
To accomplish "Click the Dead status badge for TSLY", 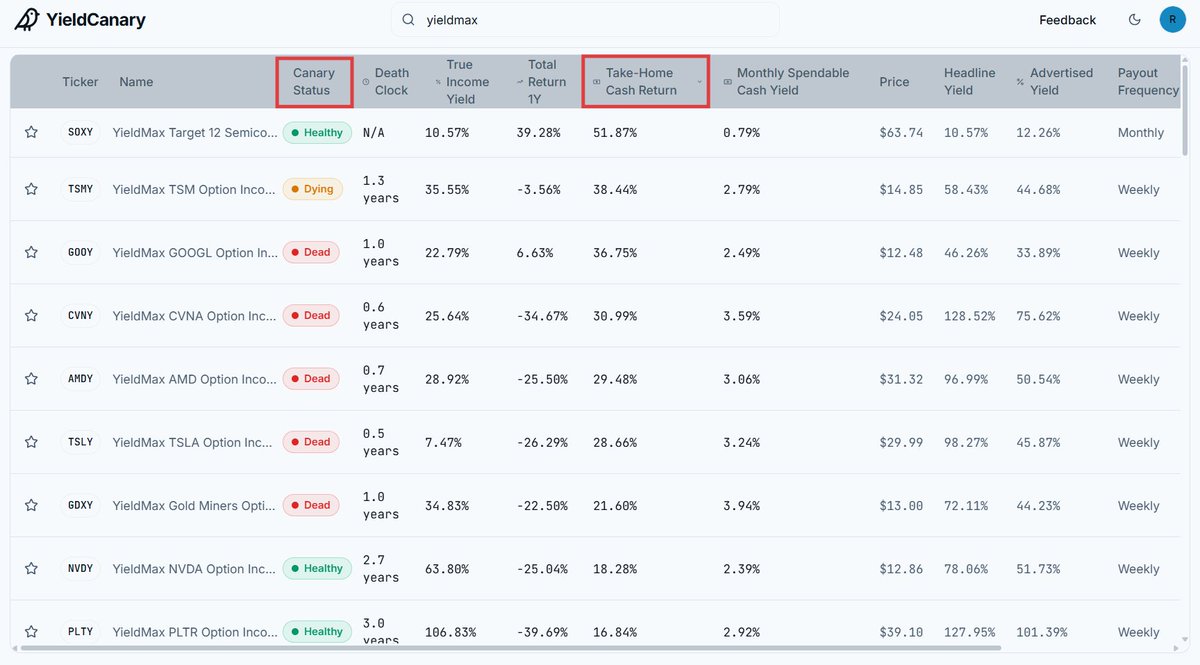I will pos(311,441).
